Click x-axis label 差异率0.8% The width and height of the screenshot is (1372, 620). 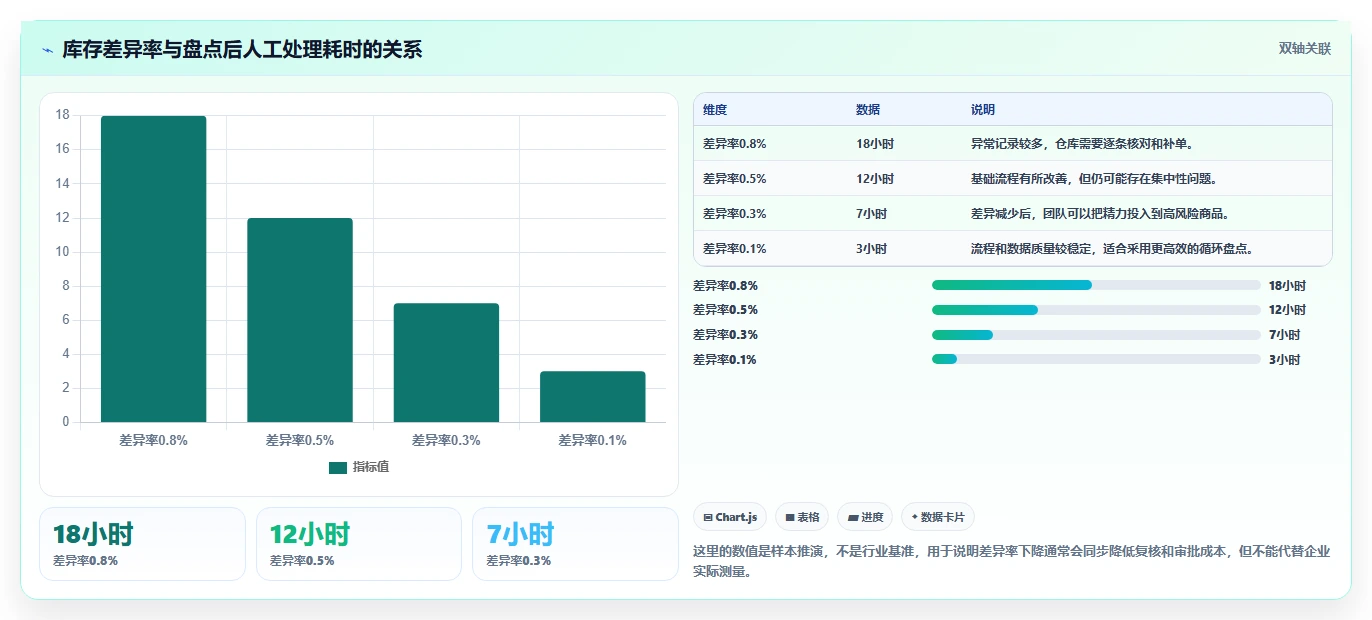pos(154,440)
